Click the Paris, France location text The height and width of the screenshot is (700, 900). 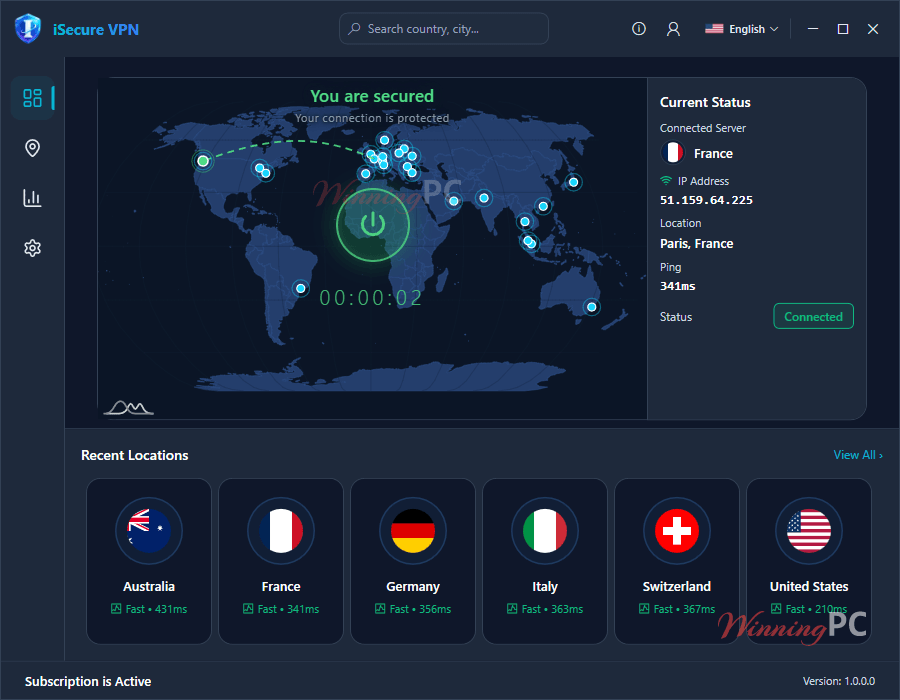pyautogui.click(x=696, y=244)
